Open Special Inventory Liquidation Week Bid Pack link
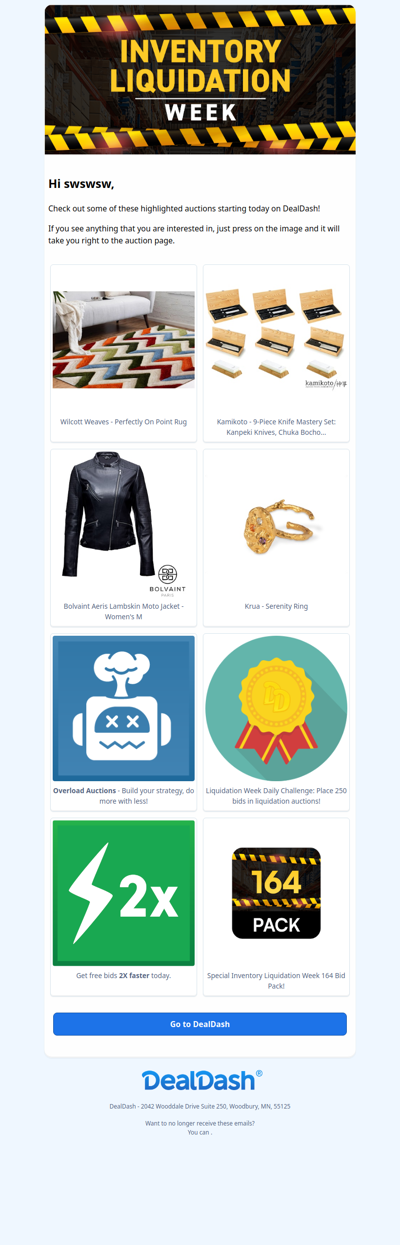Screen dimensions: 400x1245 coord(276,980)
